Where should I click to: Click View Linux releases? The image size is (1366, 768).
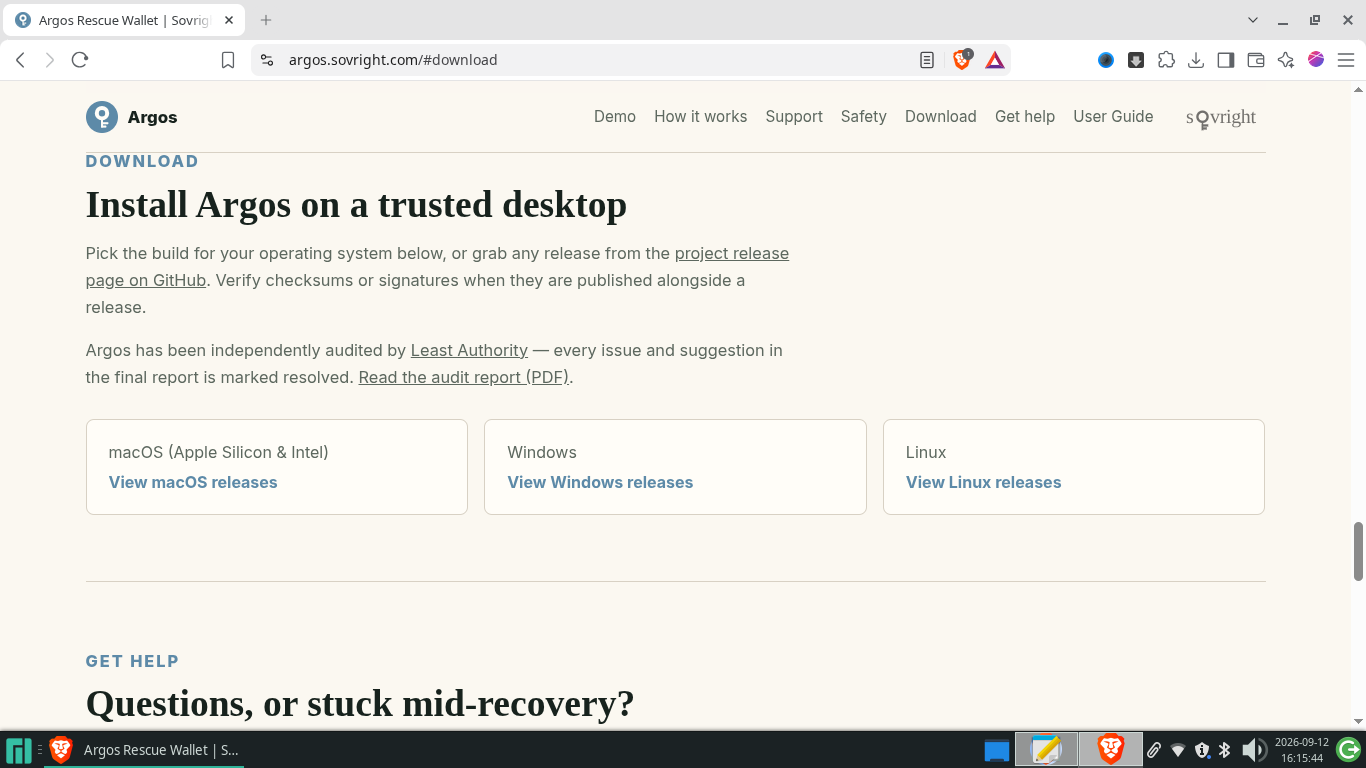pyautogui.click(x=984, y=482)
